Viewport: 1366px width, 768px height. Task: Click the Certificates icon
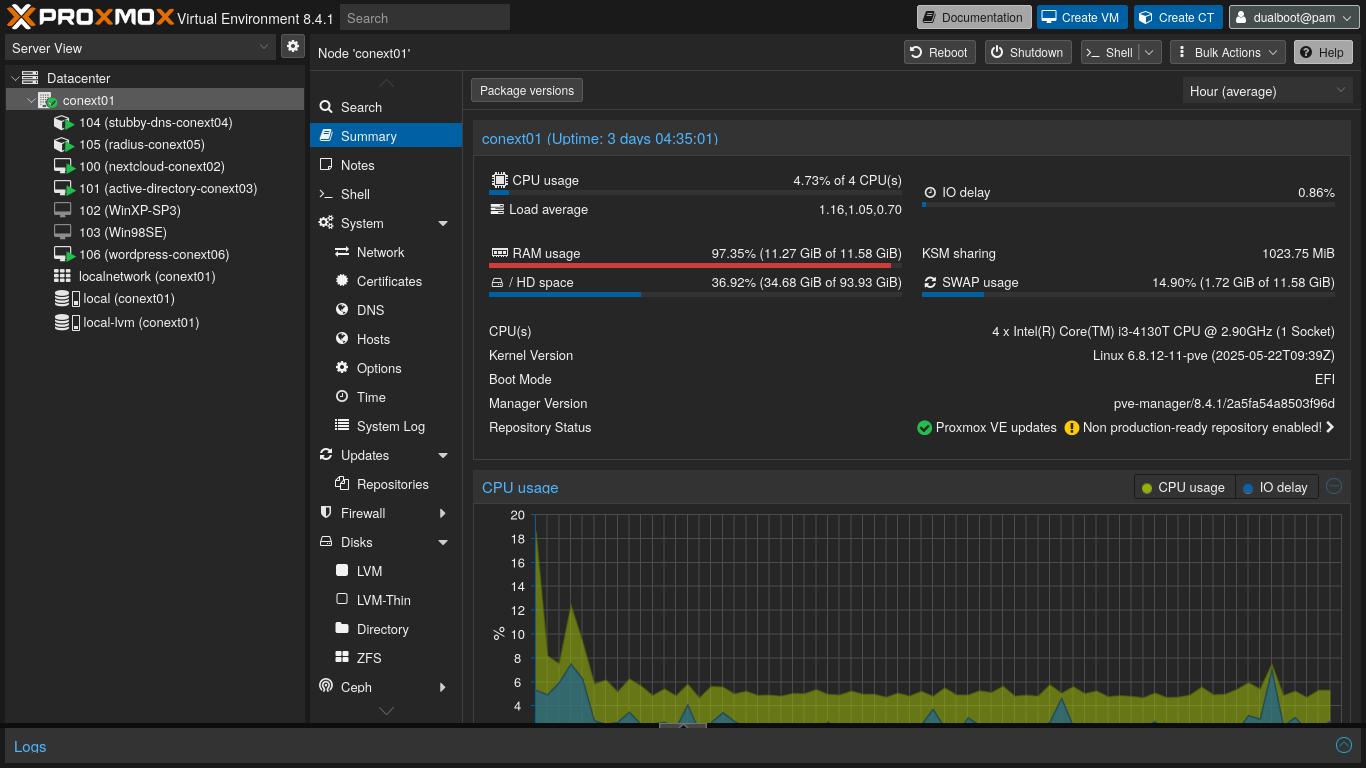[x=342, y=281]
